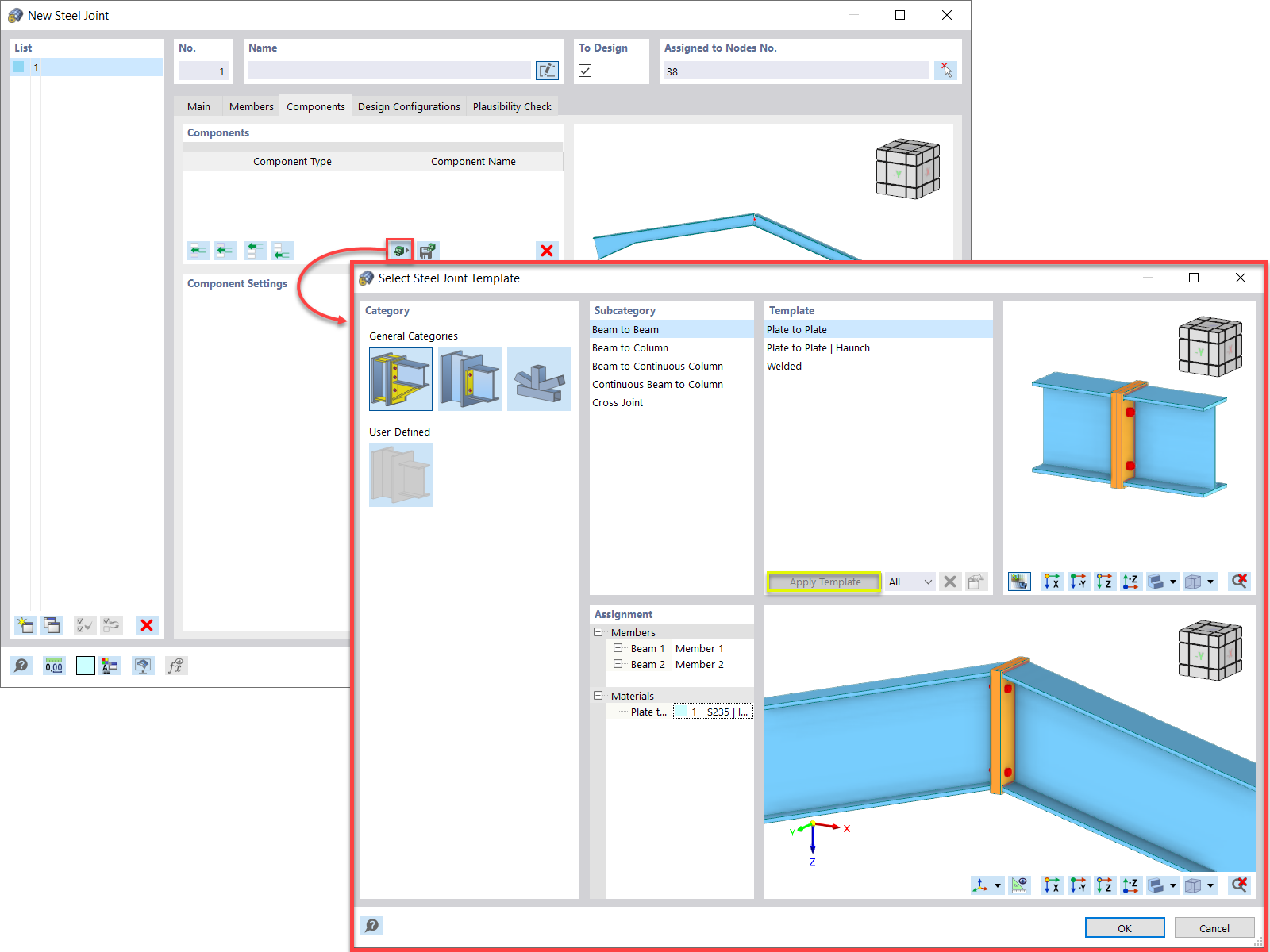Cancel zoom with the Reset Zoom icon
1270x952 pixels.
point(1239,582)
